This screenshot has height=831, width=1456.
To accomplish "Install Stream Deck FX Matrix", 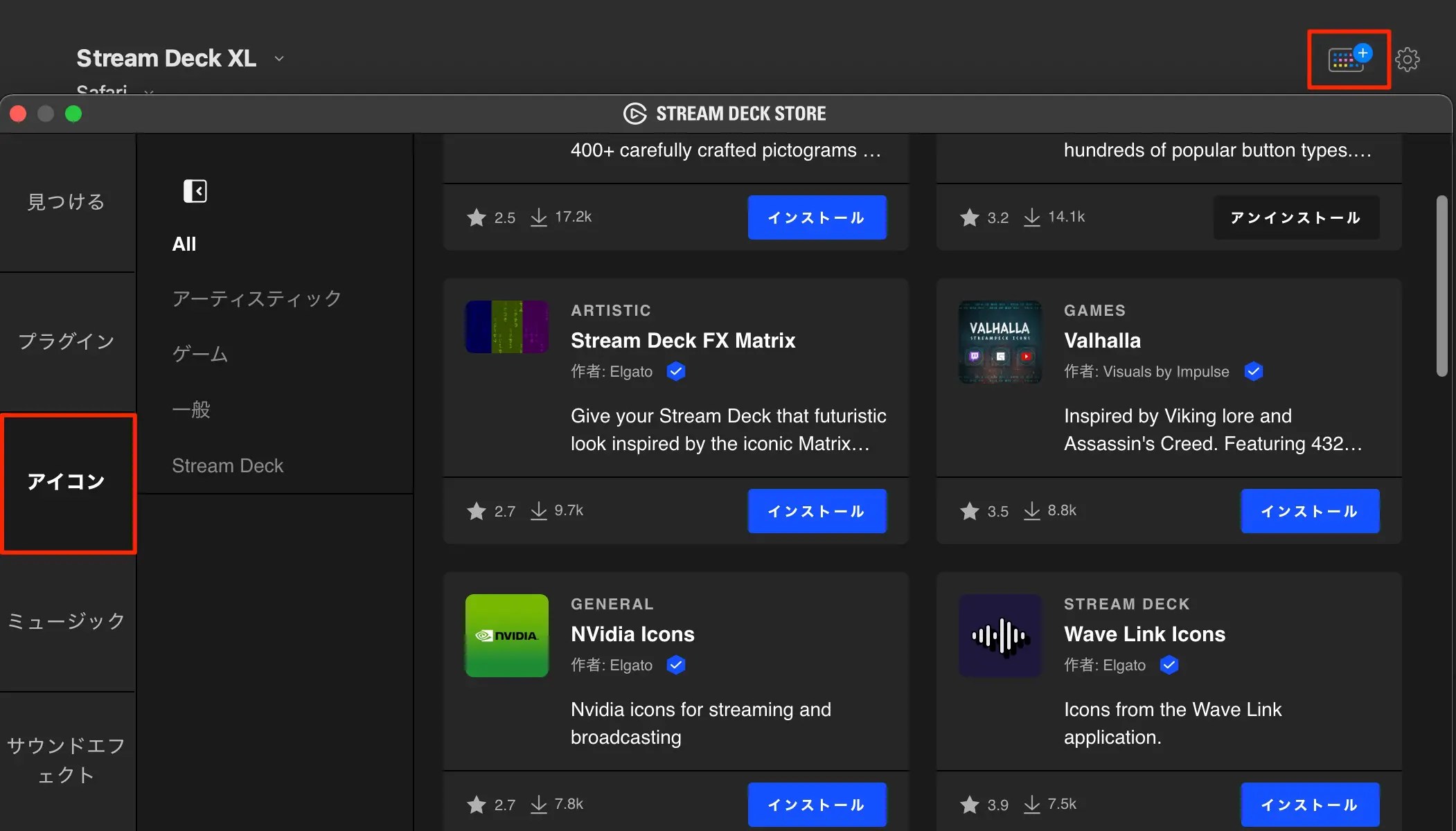I will click(x=817, y=511).
